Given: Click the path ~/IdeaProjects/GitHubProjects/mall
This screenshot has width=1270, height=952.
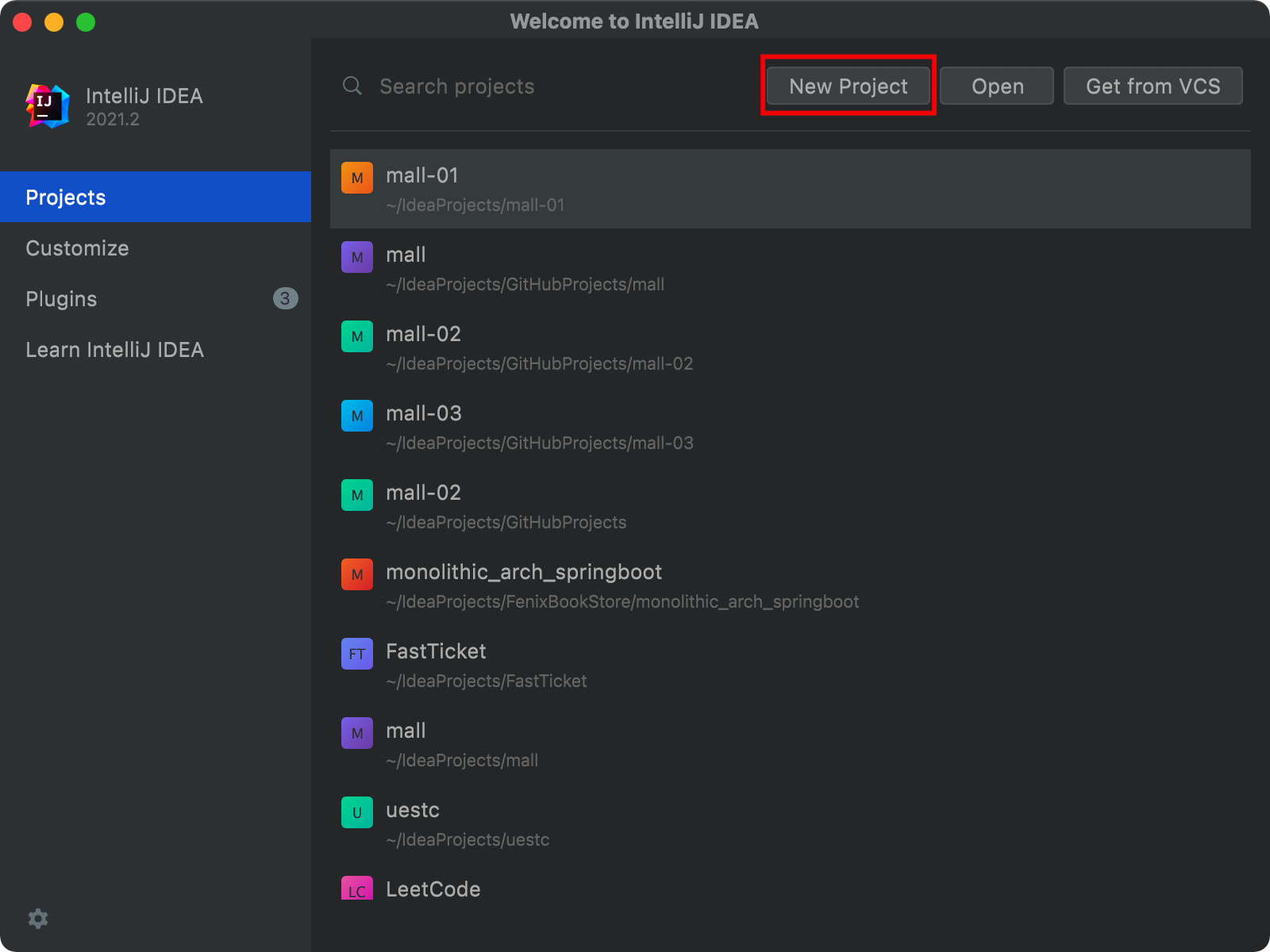Looking at the screenshot, I should coord(525,284).
